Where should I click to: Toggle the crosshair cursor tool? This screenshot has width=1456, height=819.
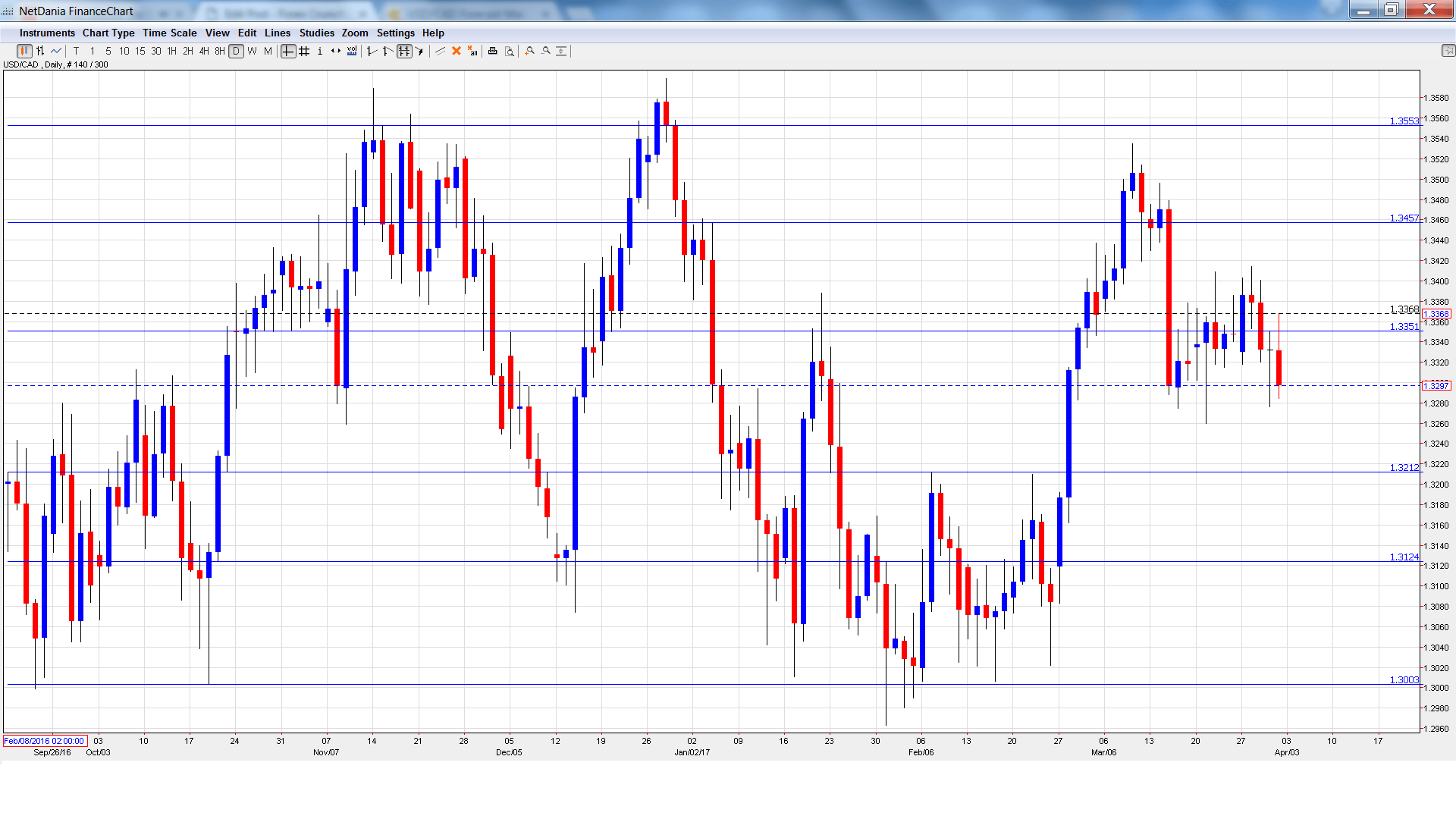click(288, 51)
